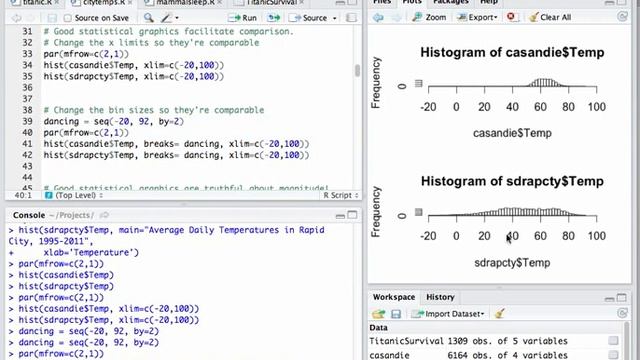Screen dimensions: 640x360
Task: Open the Import Dataset dropdown
Action: coord(447,314)
